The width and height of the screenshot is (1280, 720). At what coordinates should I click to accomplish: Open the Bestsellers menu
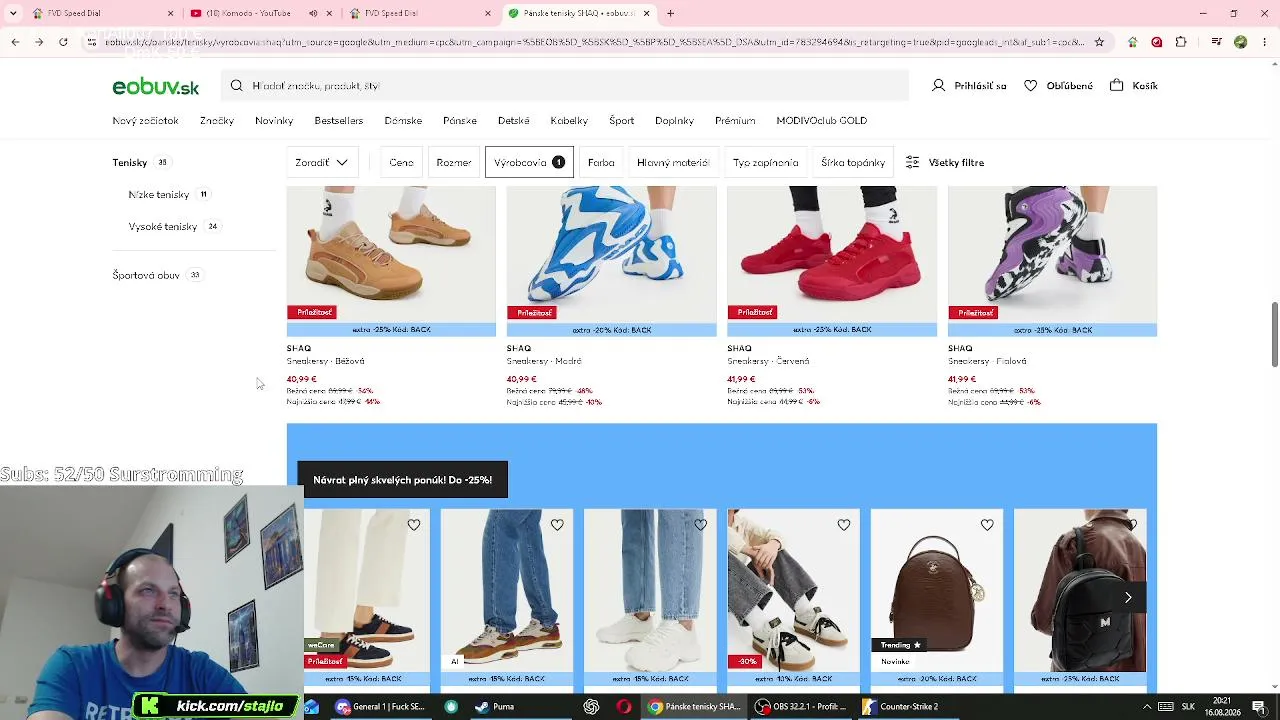[339, 121]
